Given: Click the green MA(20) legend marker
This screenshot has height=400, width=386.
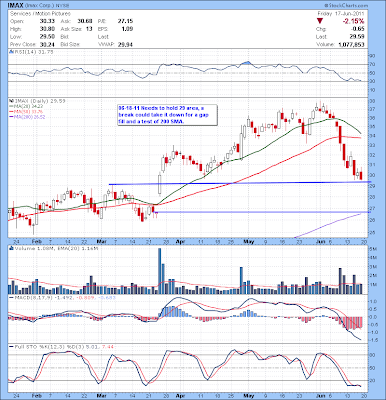Looking at the screenshot, I should point(11,106).
